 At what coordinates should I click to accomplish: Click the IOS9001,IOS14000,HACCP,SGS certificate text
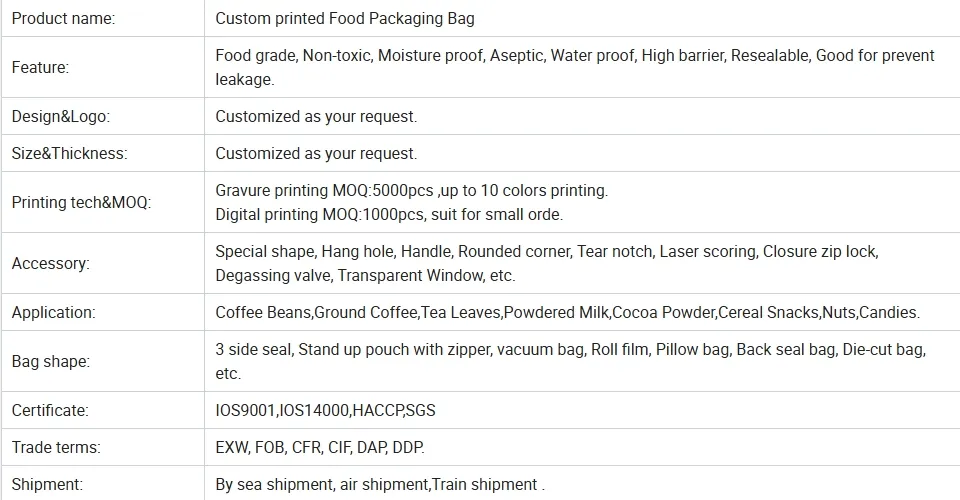pos(325,410)
